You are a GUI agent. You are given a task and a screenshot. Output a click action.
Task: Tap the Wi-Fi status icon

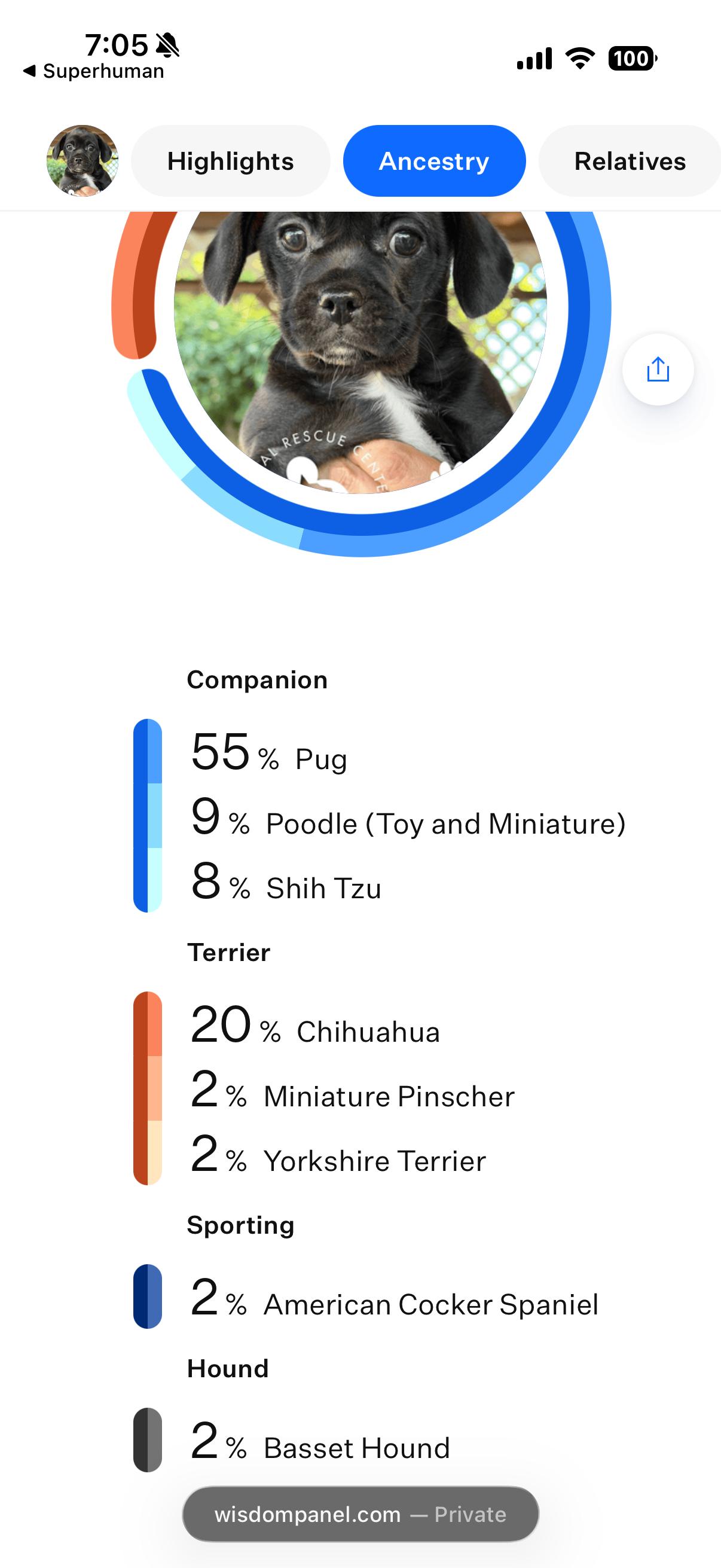pos(580,59)
